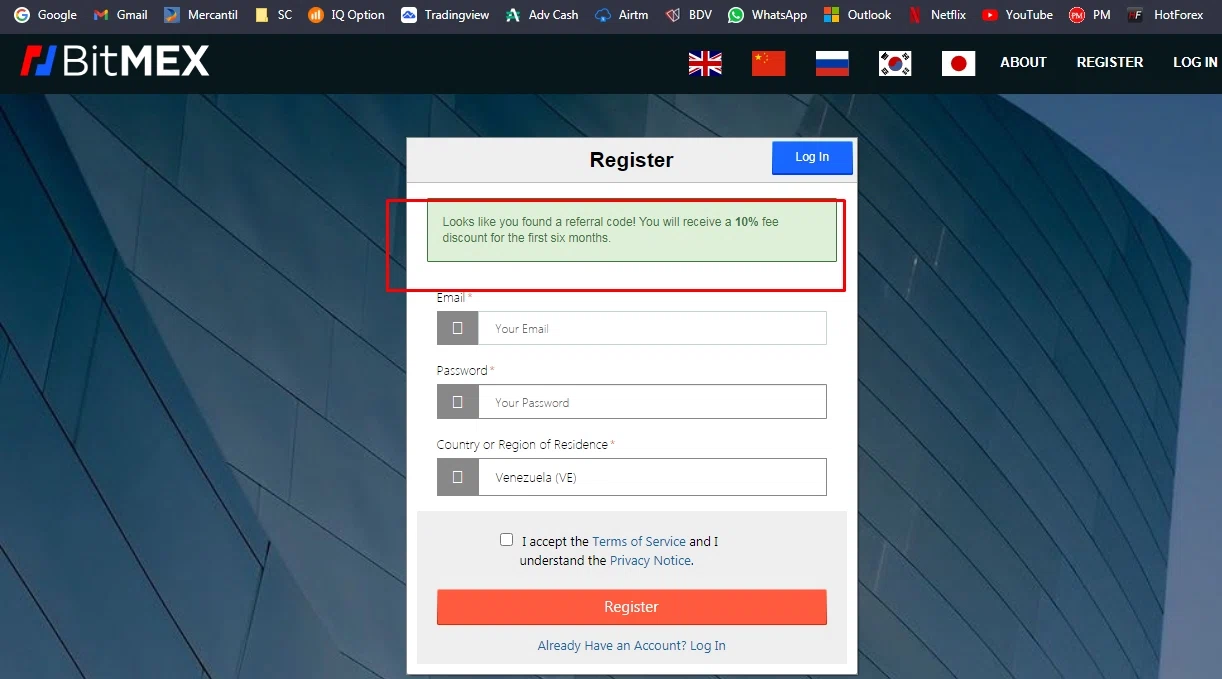The image size is (1222, 679).
Task: Open the Privacy Notice link
Action: pyautogui.click(x=650, y=561)
